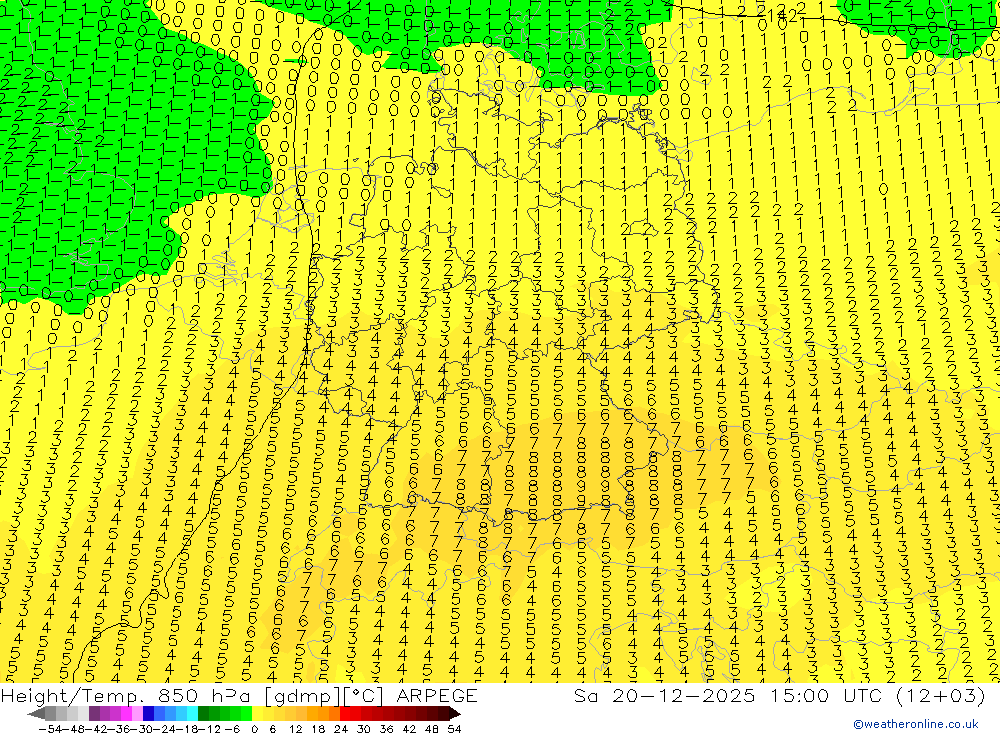
Task: Click the left grey arrow of color scale
Action: pyautogui.click(x=36, y=713)
